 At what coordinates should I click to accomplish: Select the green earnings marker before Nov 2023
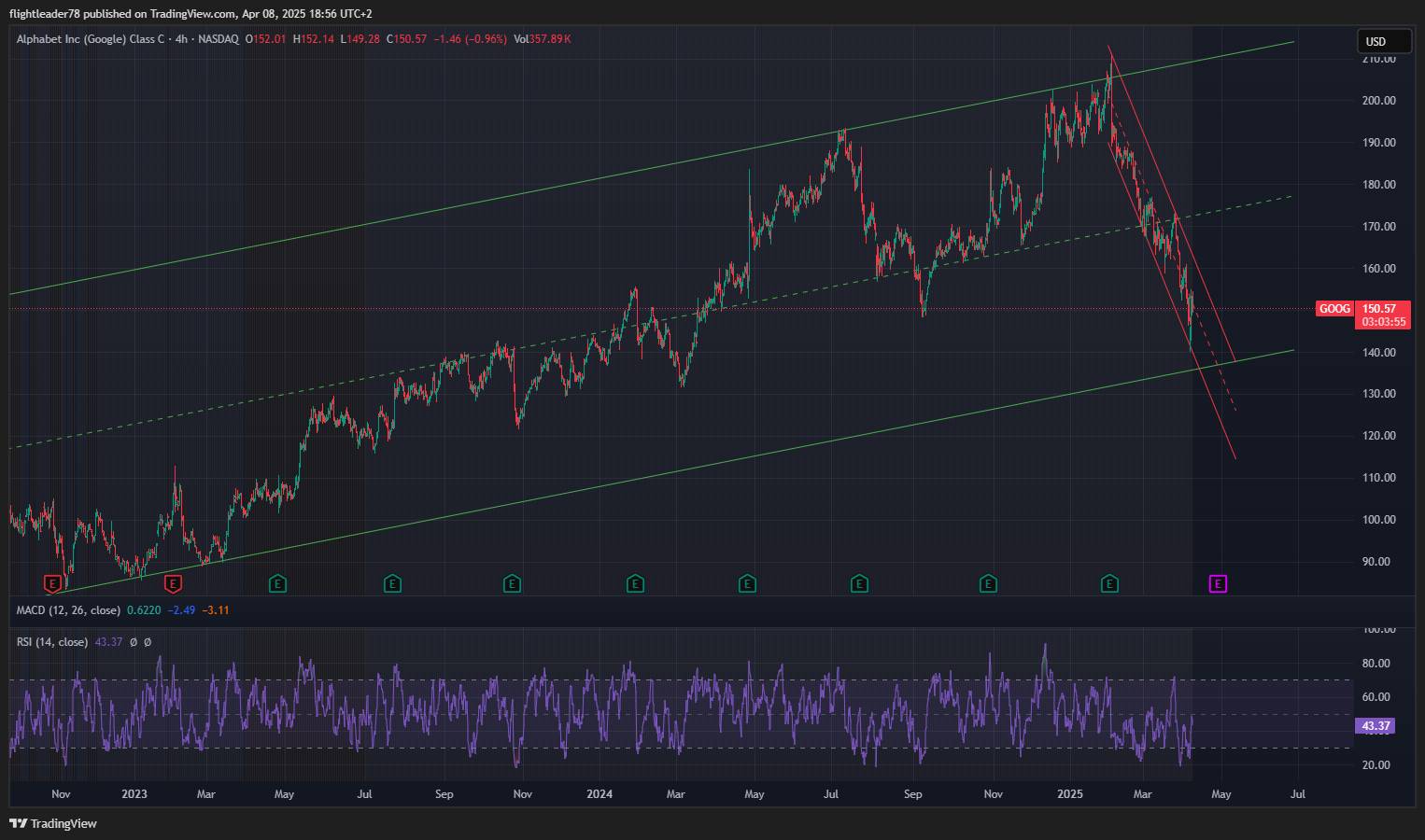(x=512, y=584)
